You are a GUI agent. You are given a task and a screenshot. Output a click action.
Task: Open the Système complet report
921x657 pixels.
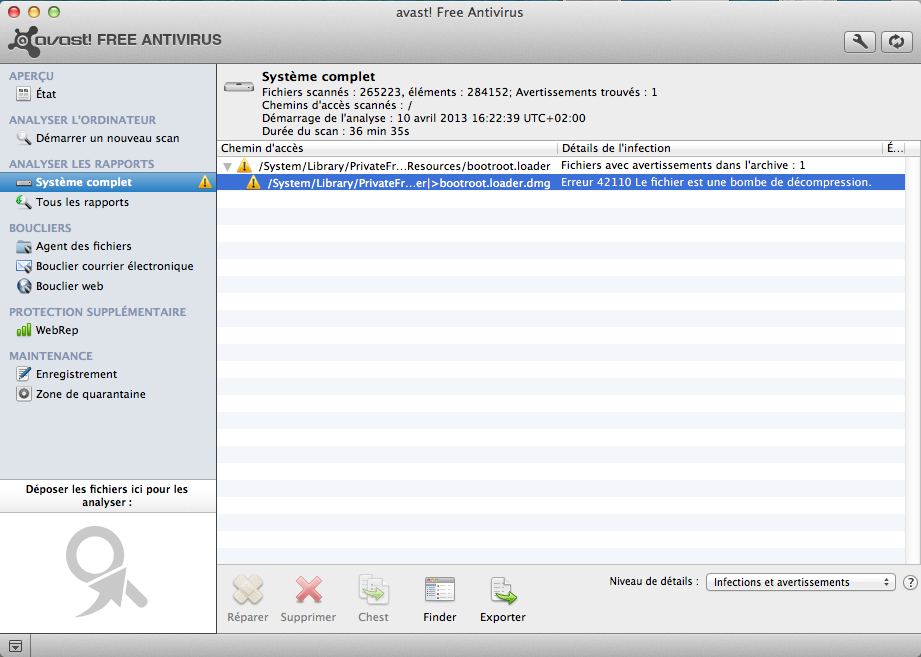click(x=108, y=182)
